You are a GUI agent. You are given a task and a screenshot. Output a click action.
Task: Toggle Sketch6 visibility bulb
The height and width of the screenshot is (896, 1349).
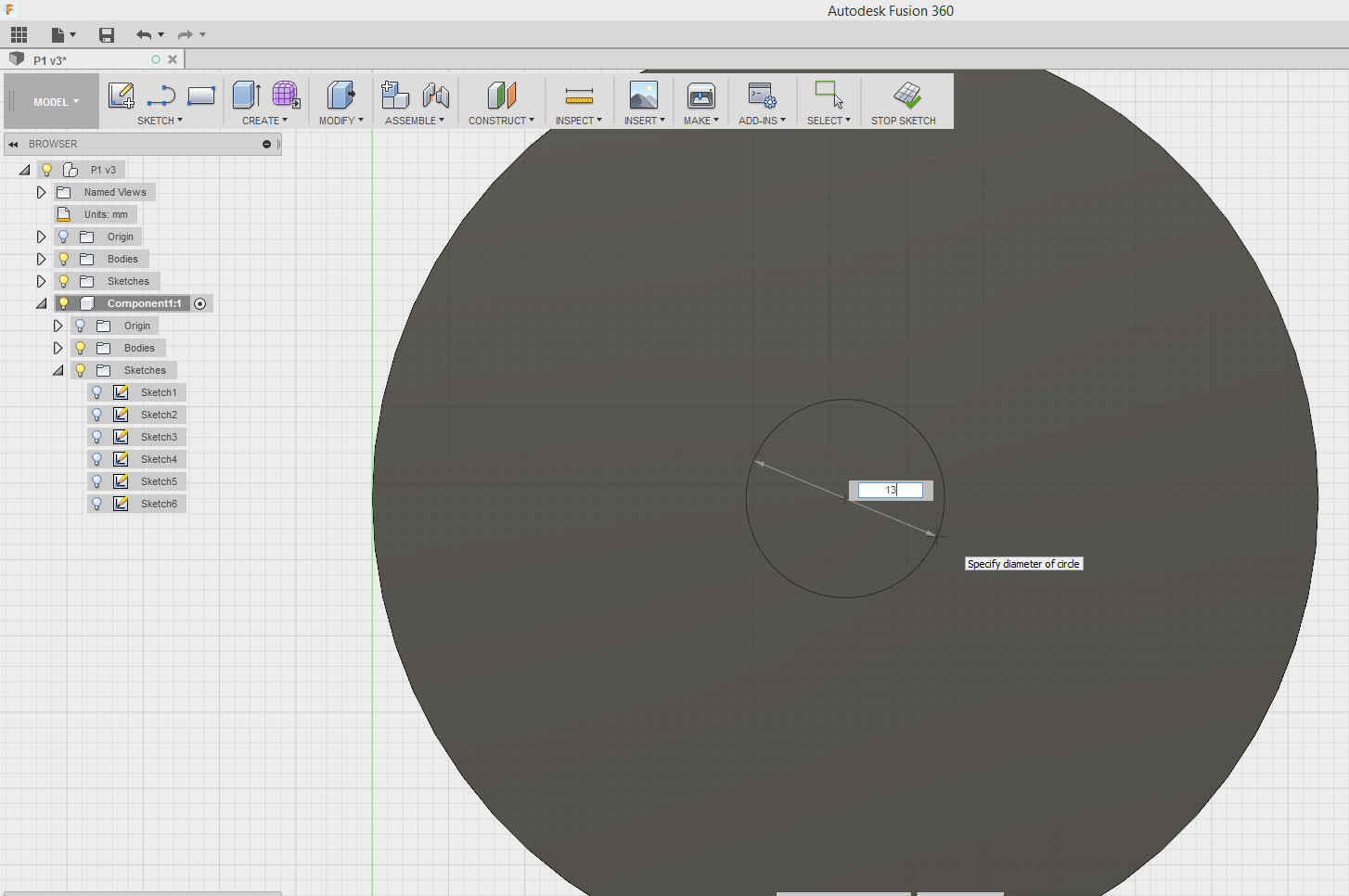[x=96, y=504]
